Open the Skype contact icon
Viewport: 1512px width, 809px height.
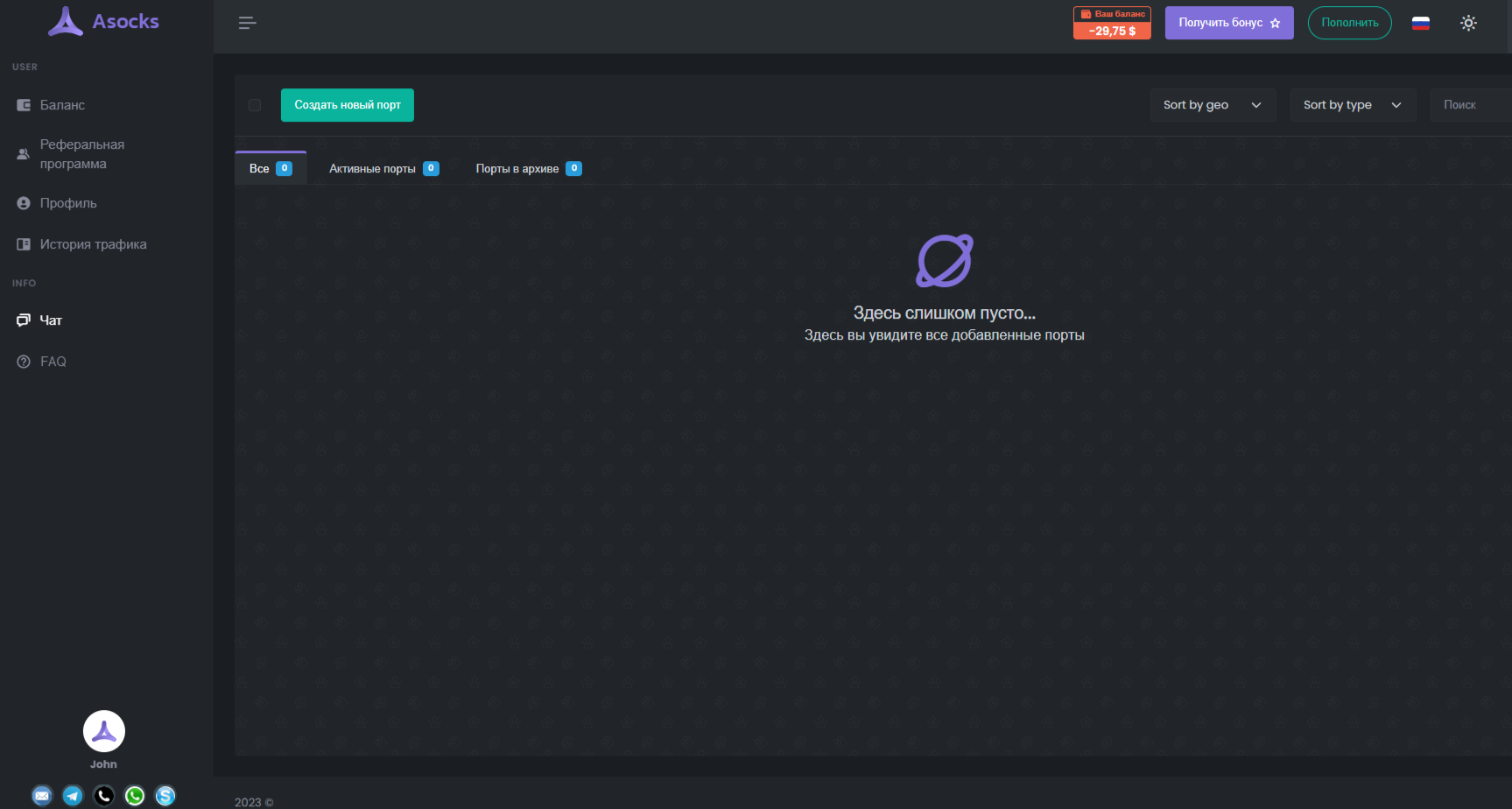tap(165, 795)
